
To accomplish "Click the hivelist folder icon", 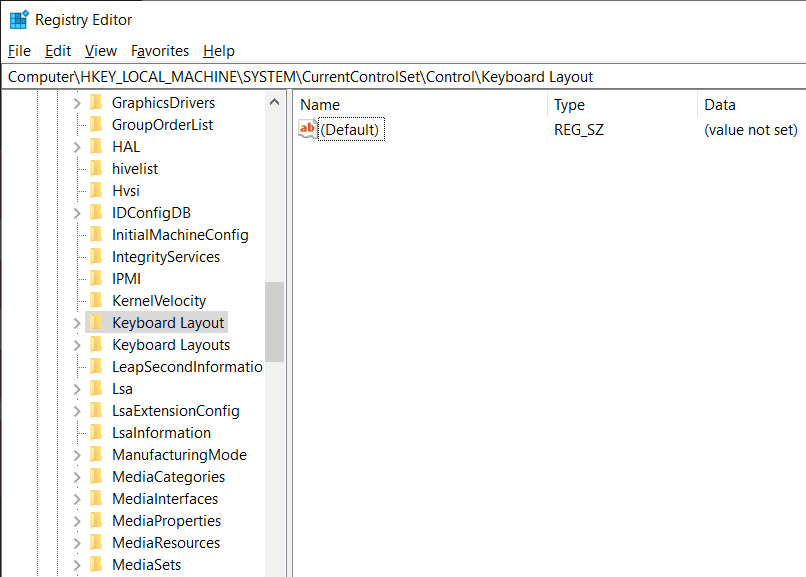I will pyautogui.click(x=96, y=169).
